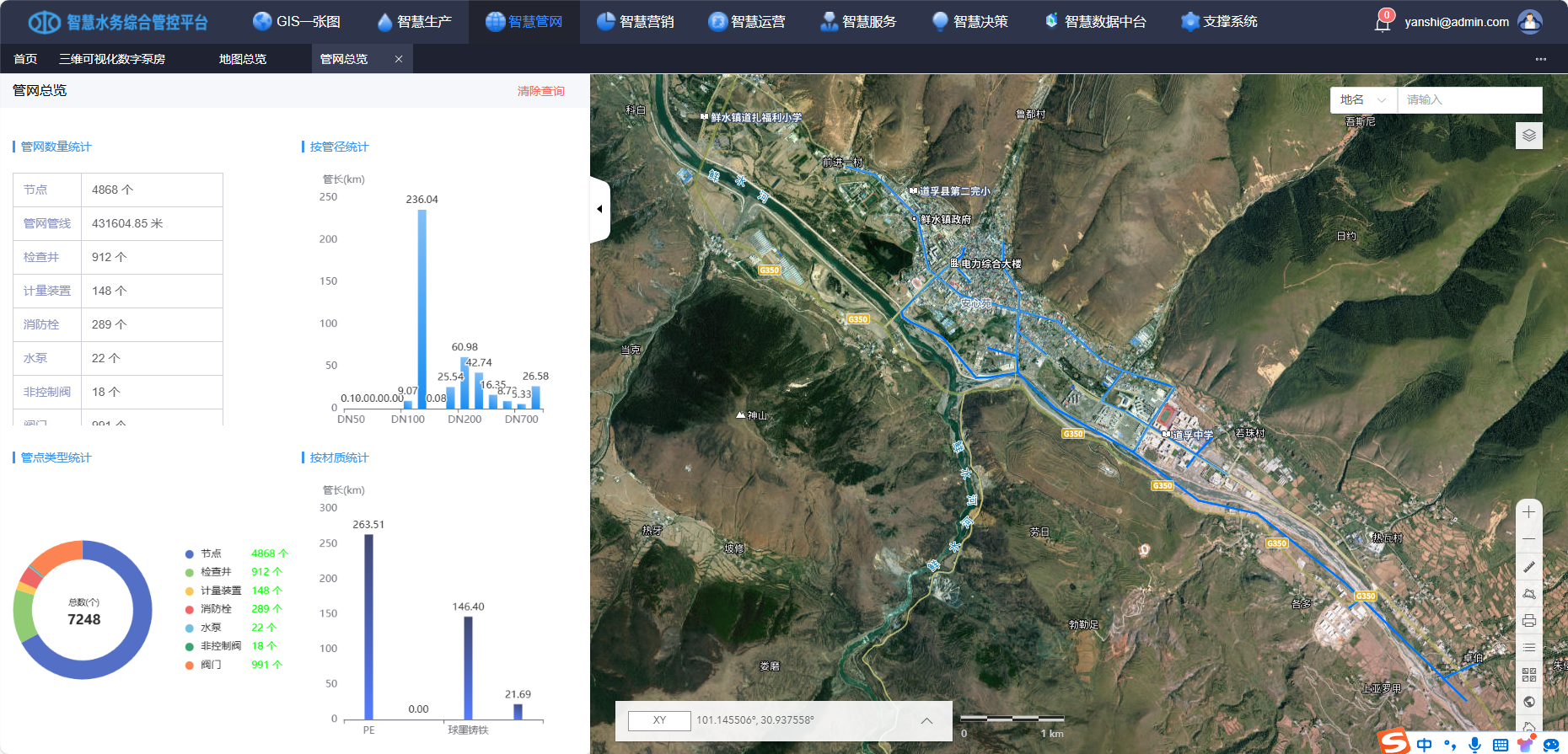
Task: Click the map print icon
Action: point(1528,621)
